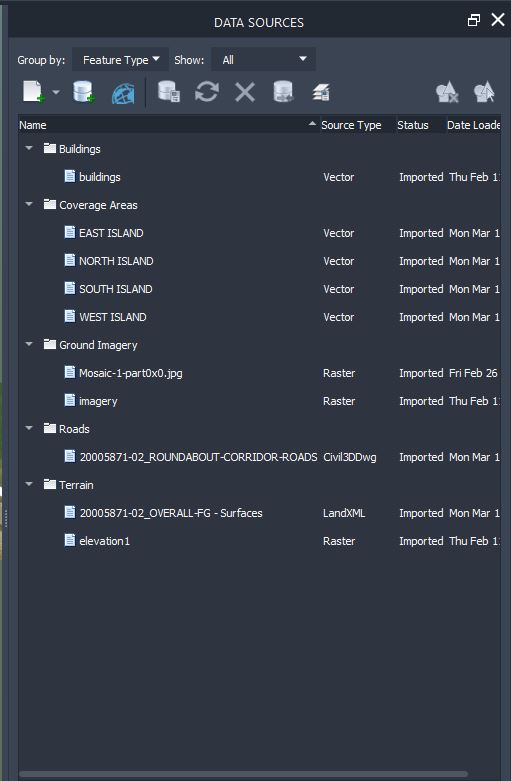
Task: Select the WEST ISLAND data source
Action: [259, 317]
